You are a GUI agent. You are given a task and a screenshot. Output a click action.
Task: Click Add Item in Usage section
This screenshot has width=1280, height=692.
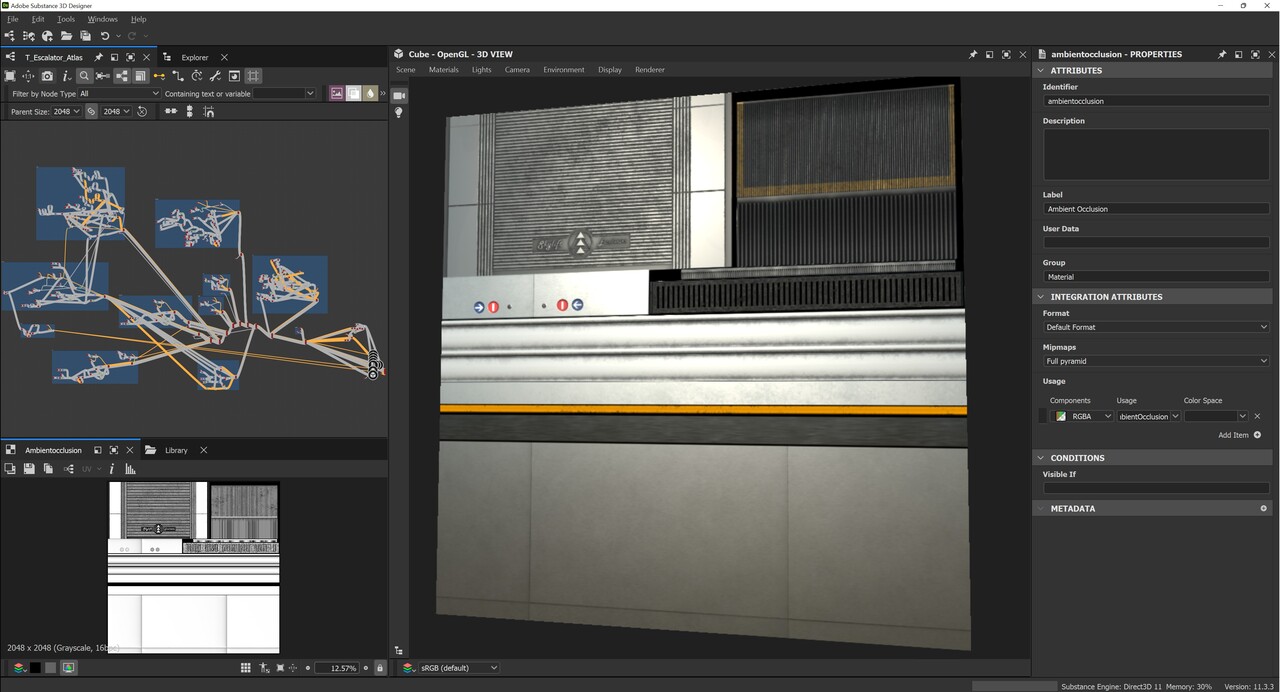click(1238, 435)
